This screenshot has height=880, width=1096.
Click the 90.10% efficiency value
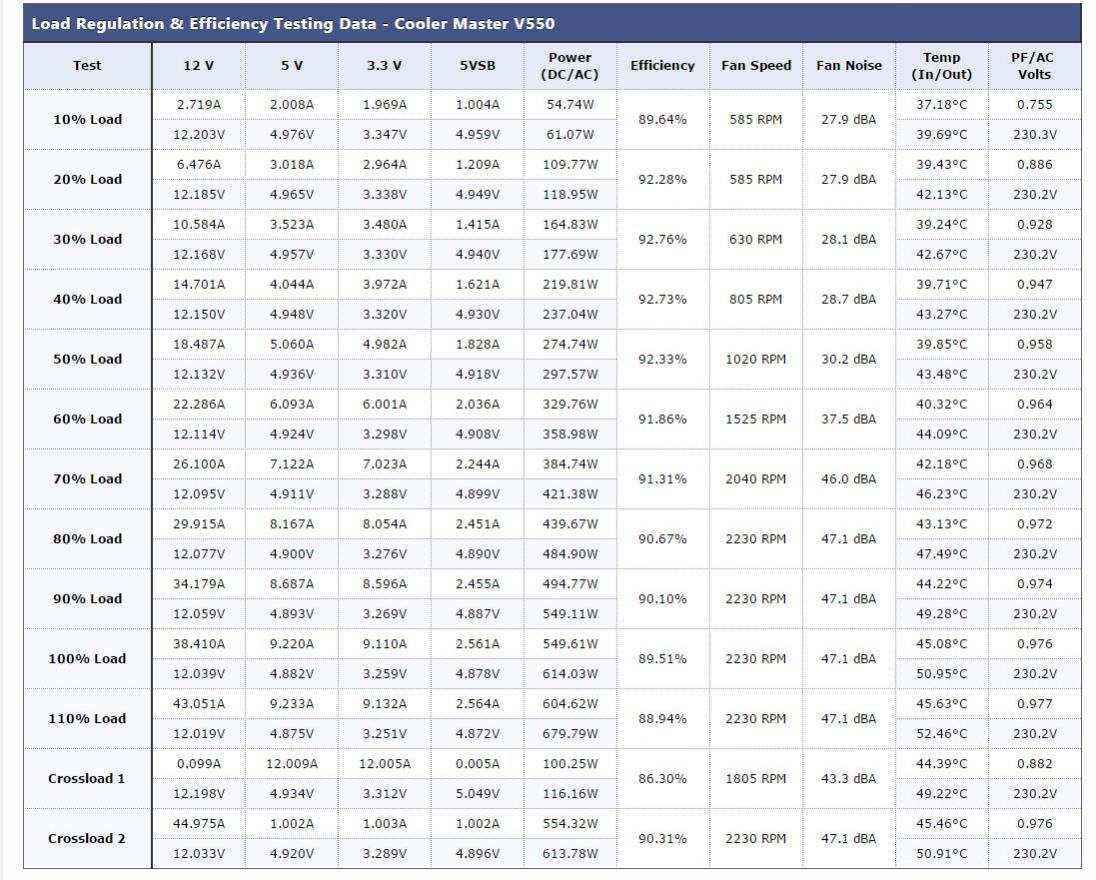click(663, 599)
